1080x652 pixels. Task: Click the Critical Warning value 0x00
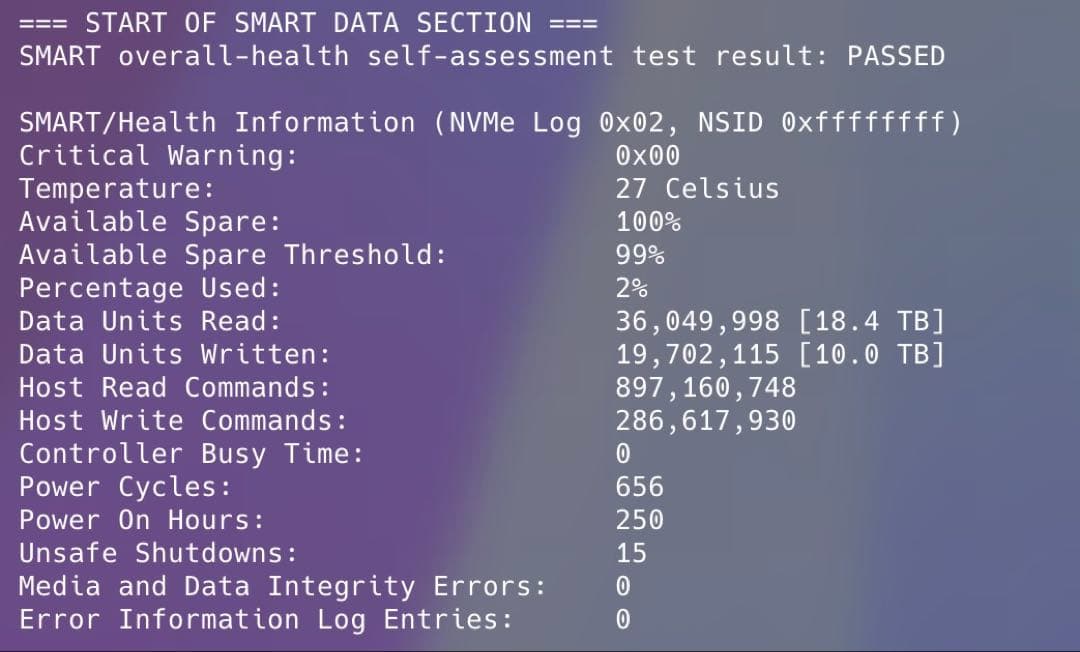(x=648, y=156)
